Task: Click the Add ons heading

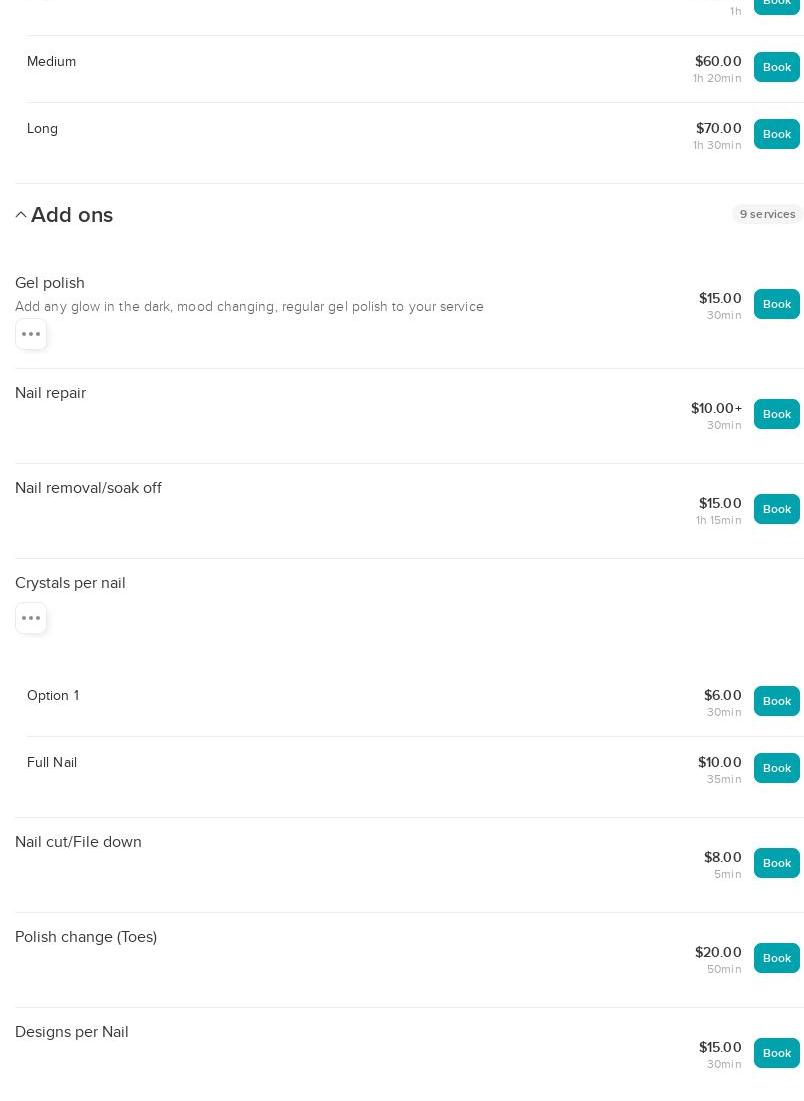Action: (72, 215)
